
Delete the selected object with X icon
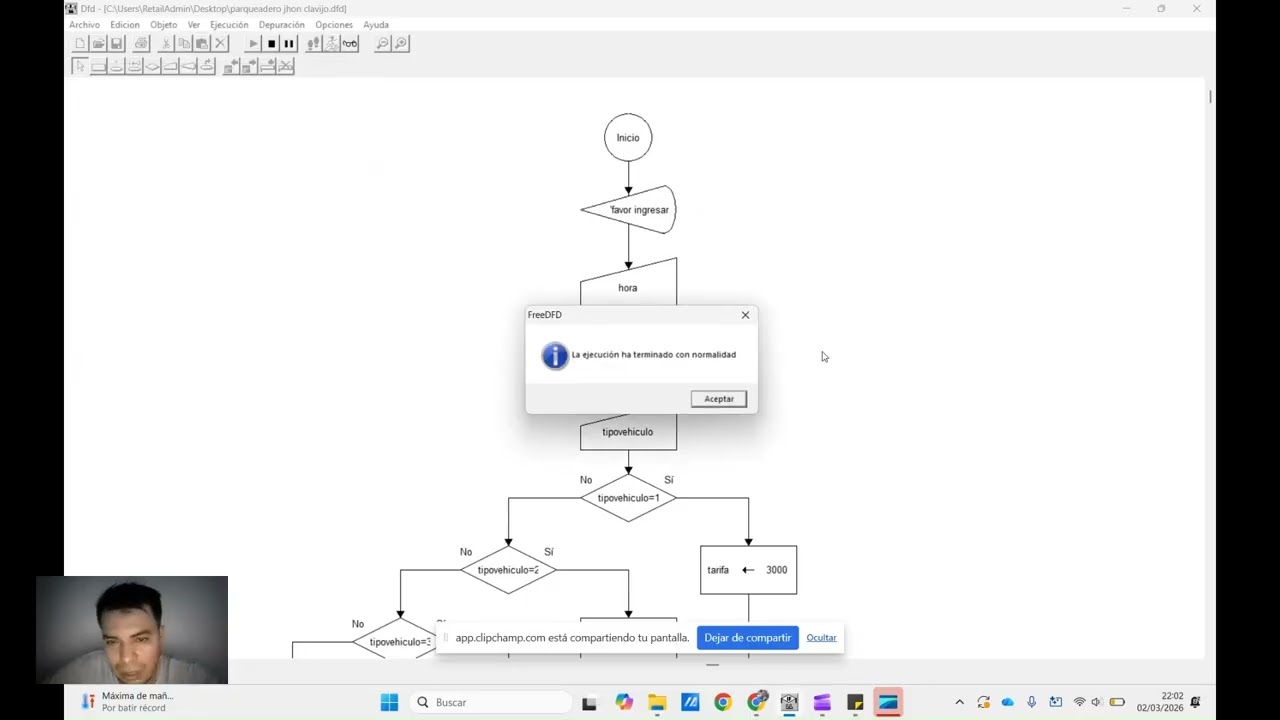tap(220, 43)
